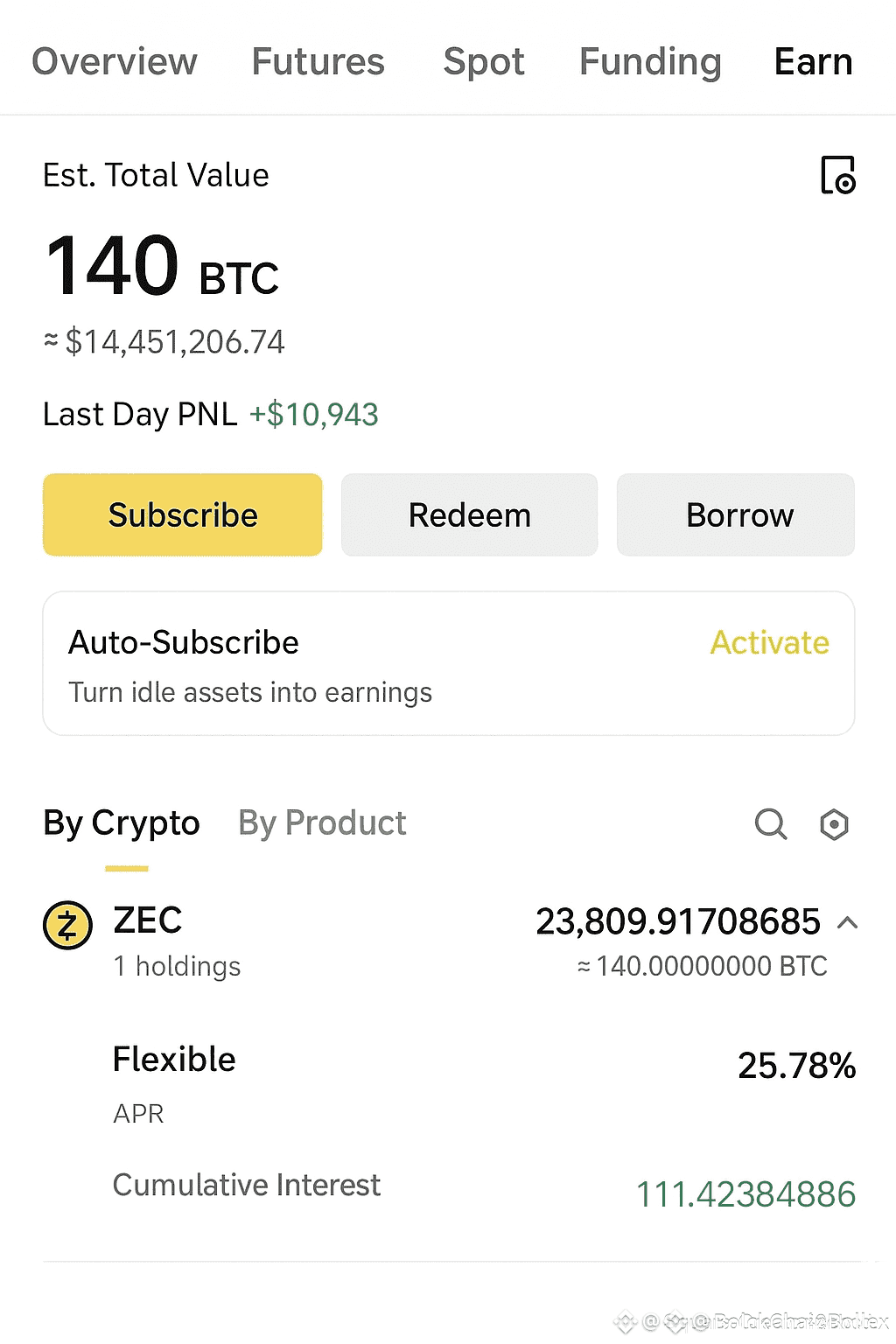Click the search magnifier icon
Screen dimensions: 896x1344
770,823
